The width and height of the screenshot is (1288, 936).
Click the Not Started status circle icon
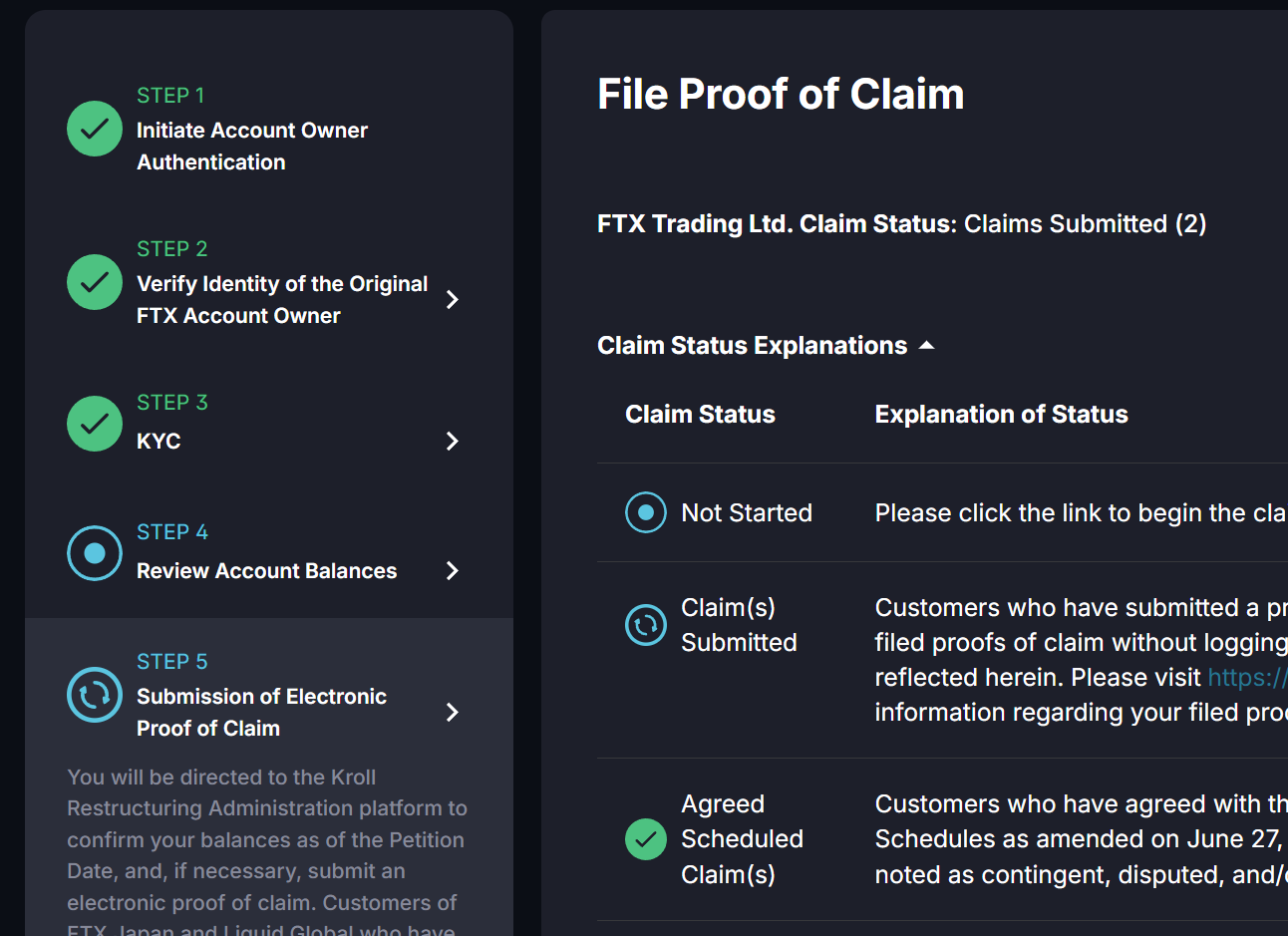(x=646, y=512)
